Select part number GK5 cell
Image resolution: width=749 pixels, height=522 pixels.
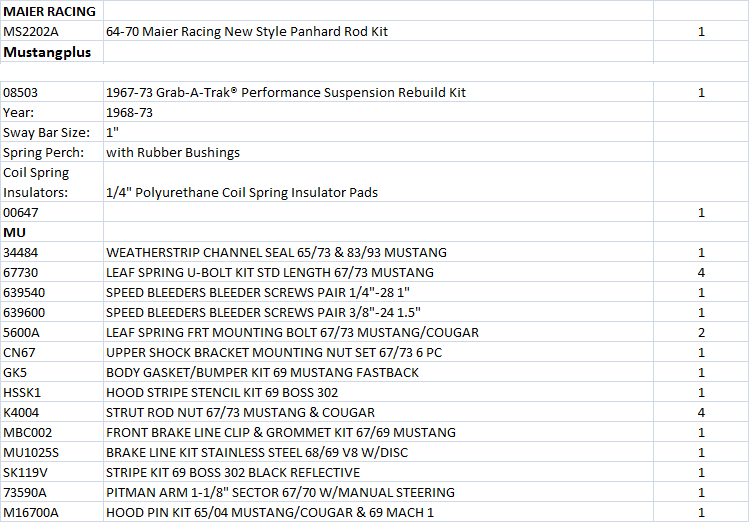(x=52, y=373)
